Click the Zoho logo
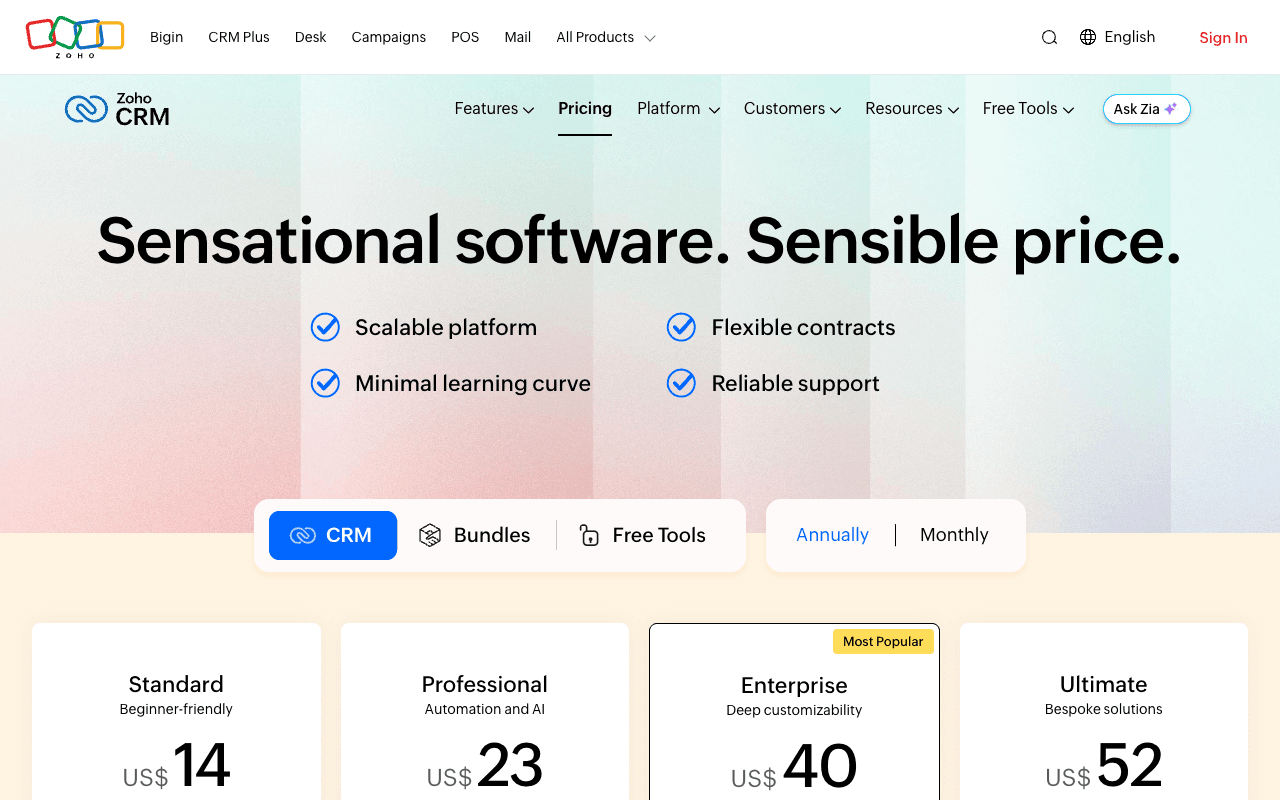 (75, 37)
